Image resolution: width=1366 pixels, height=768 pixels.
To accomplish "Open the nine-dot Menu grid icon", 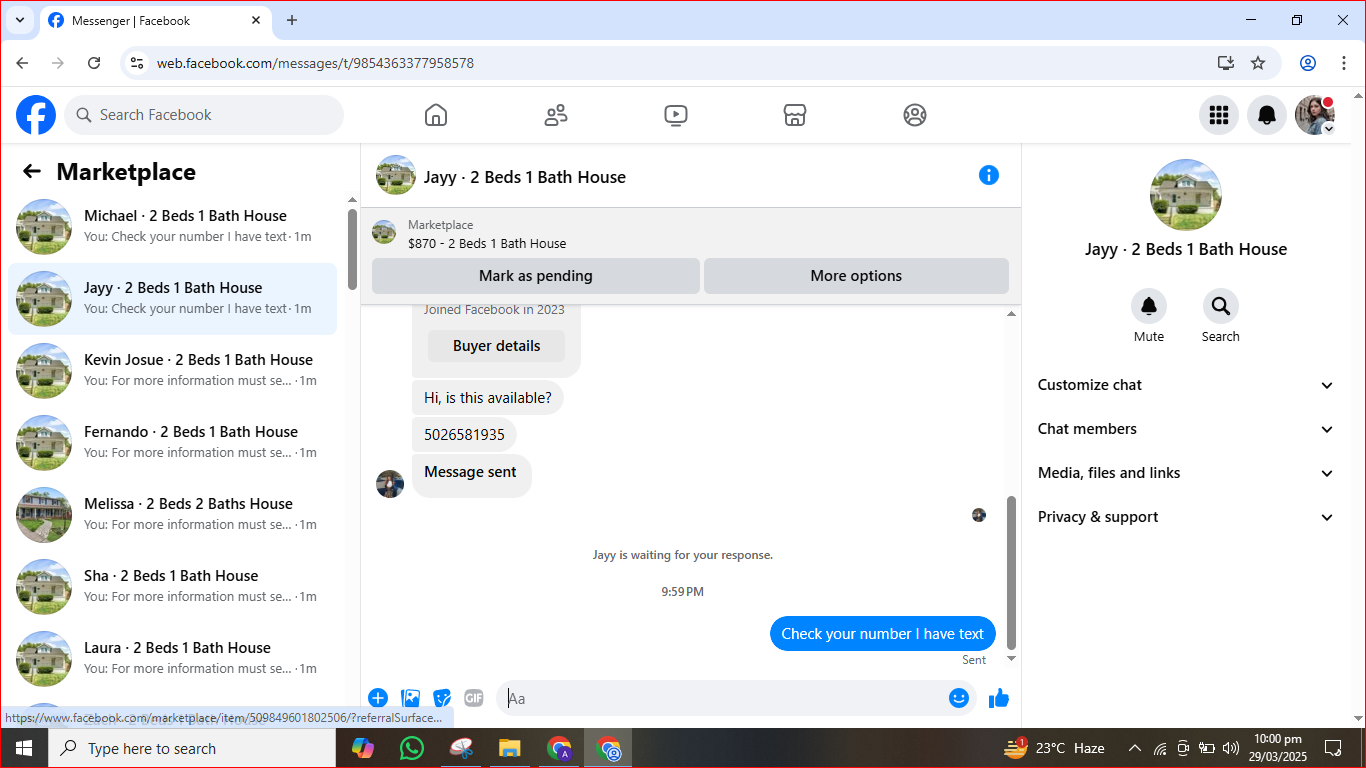I will click(1219, 115).
